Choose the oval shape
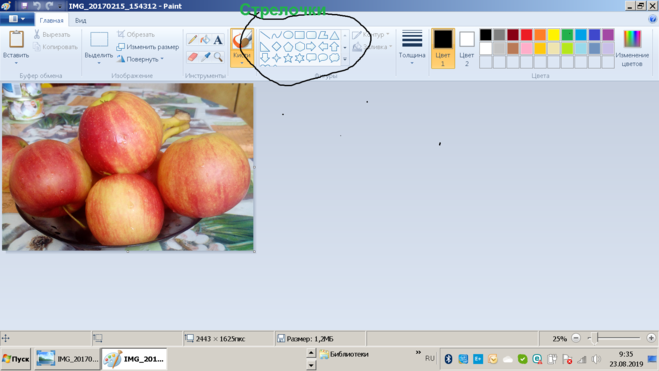Screen dimensions: 659x371 tap(288, 35)
